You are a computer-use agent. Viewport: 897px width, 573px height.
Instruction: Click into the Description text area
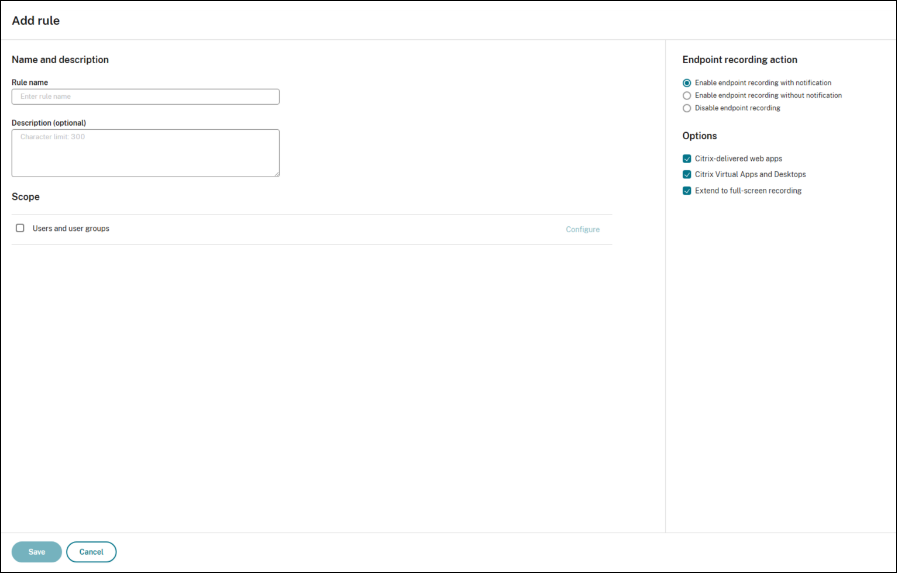pos(145,153)
